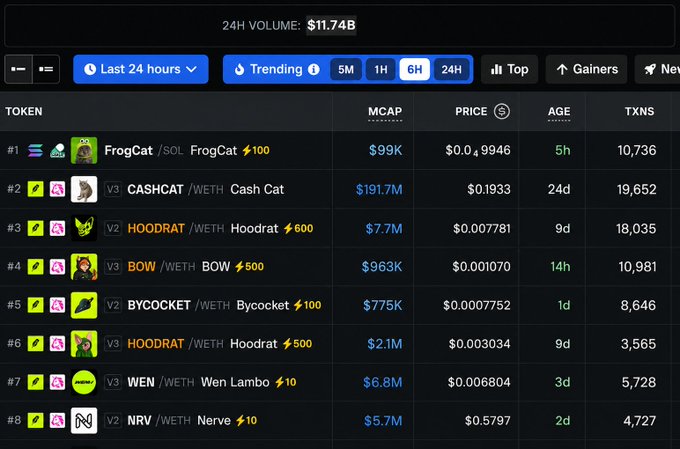
Task: Click the boost 100 badge on FrogCat
Action: click(x=256, y=151)
